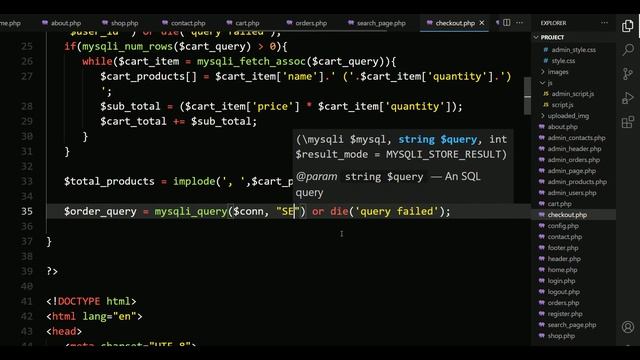The image size is (640, 360).
Task: Open editor More Actions ellipsis
Action: pos(519,23)
